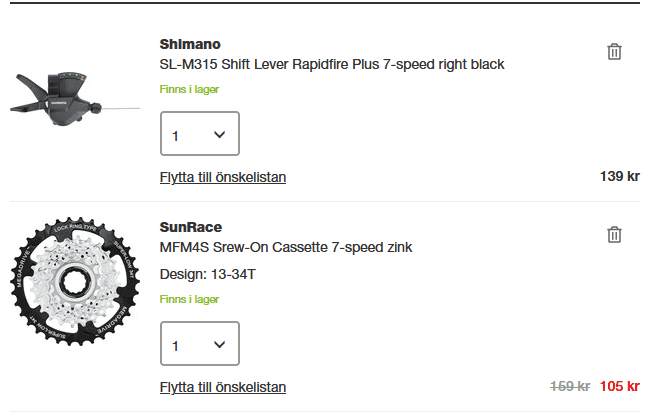The image size is (646, 415).
Task: Click chevron arrow in SunRace quantity box
Action: (220, 344)
